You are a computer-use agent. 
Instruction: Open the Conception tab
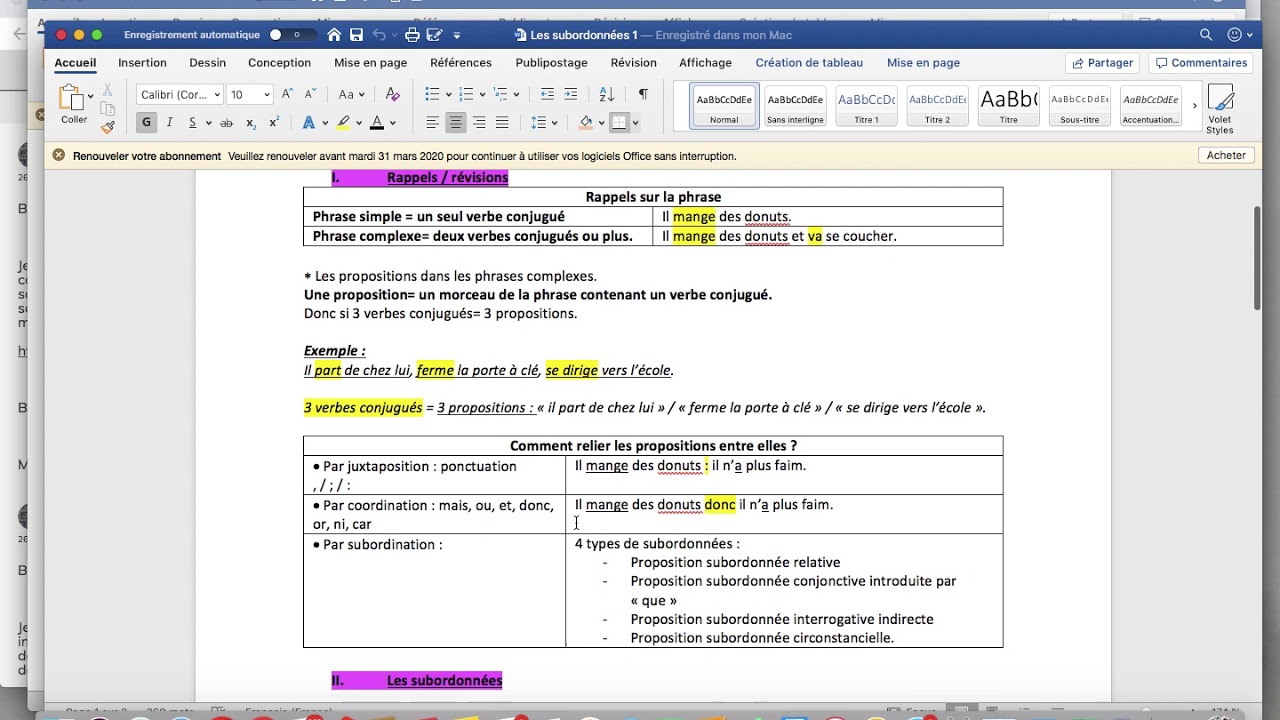279,62
